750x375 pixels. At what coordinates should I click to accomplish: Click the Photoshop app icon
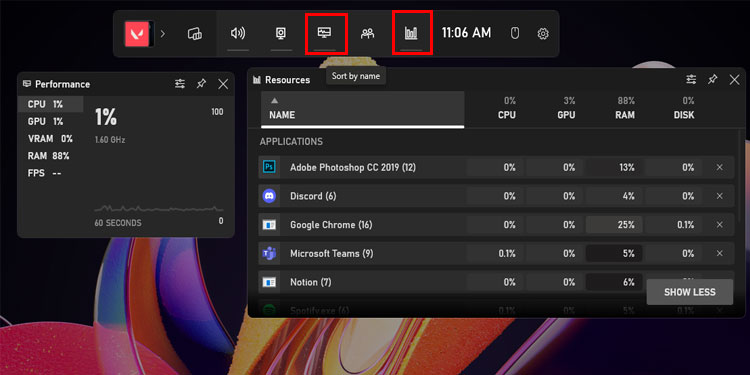[269, 167]
